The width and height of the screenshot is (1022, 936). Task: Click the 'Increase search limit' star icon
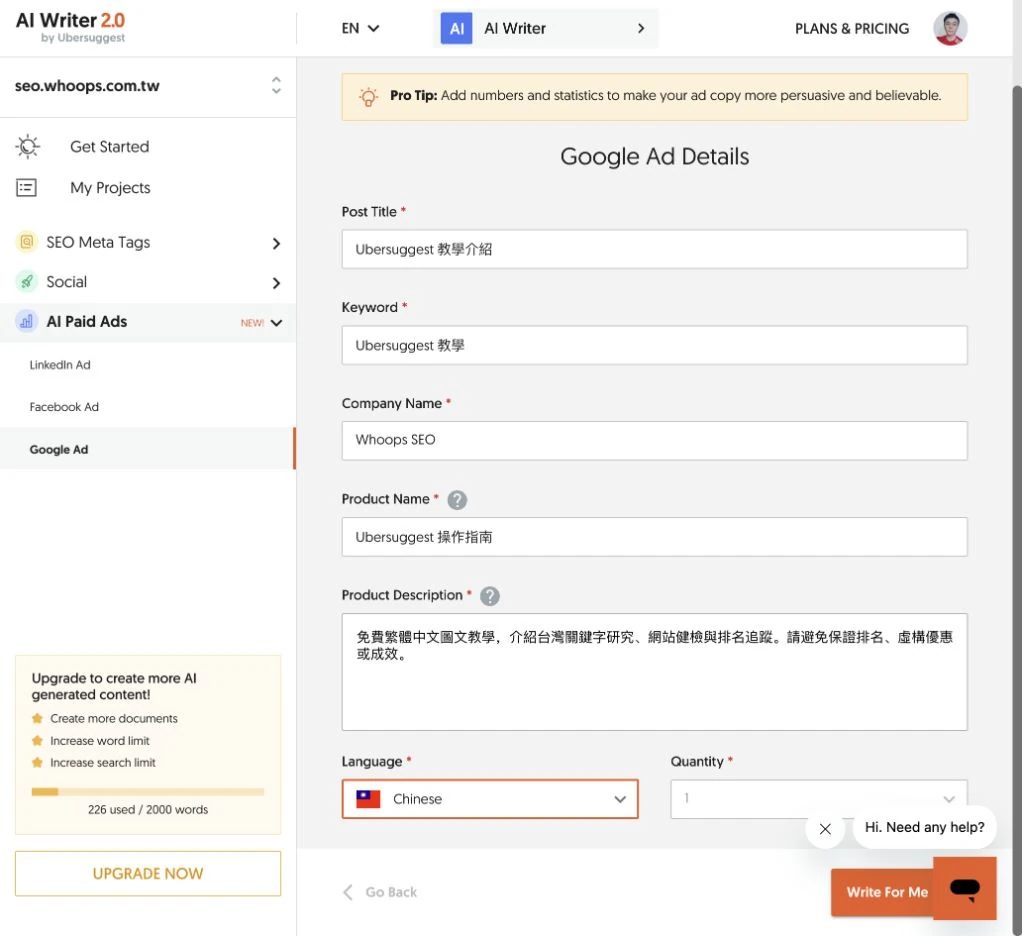tap(37, 762)
